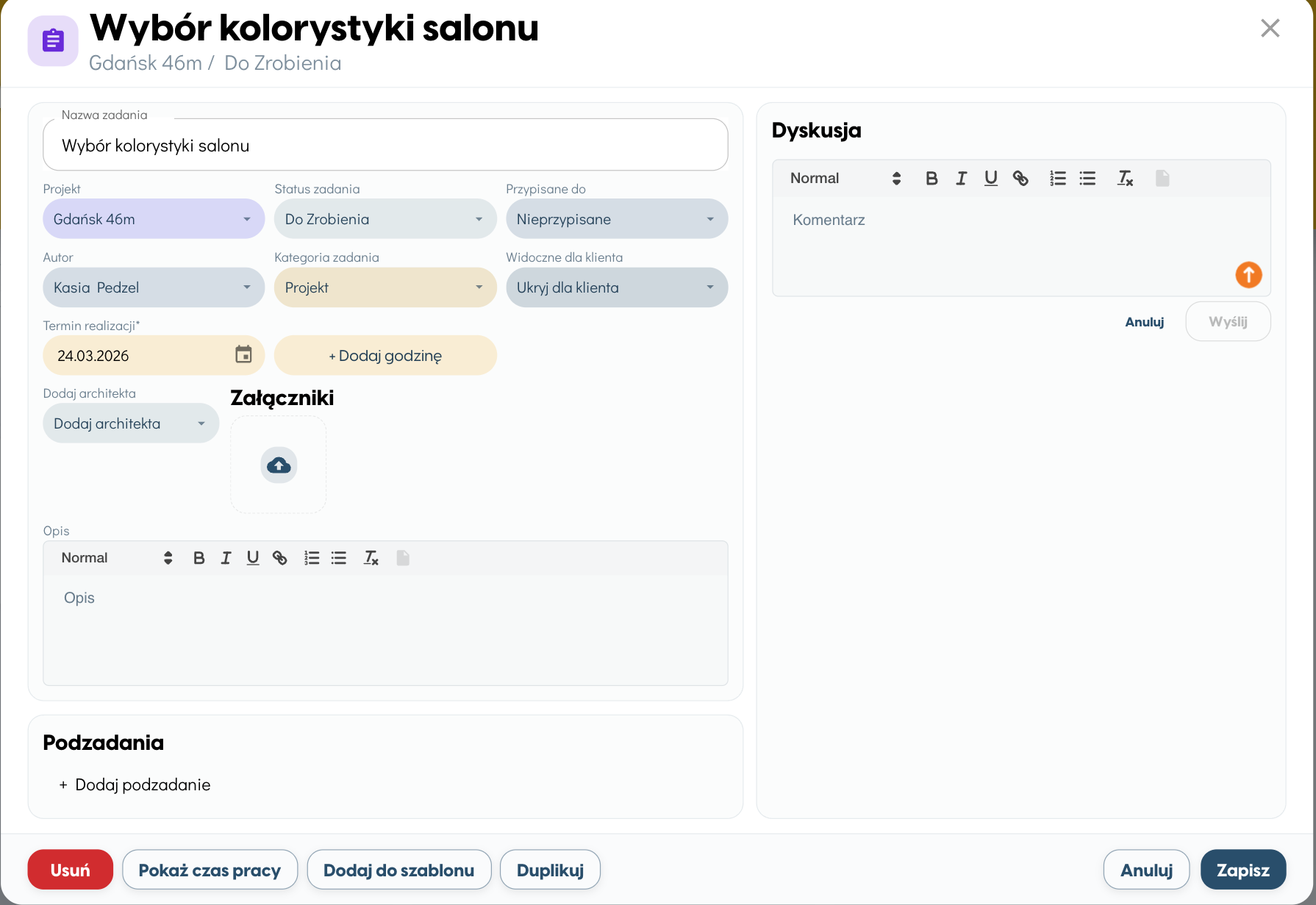Screen dimensions: 1316x905
Task: Click the Nazwa zadania text field
Action: click(x=385, y=145)
